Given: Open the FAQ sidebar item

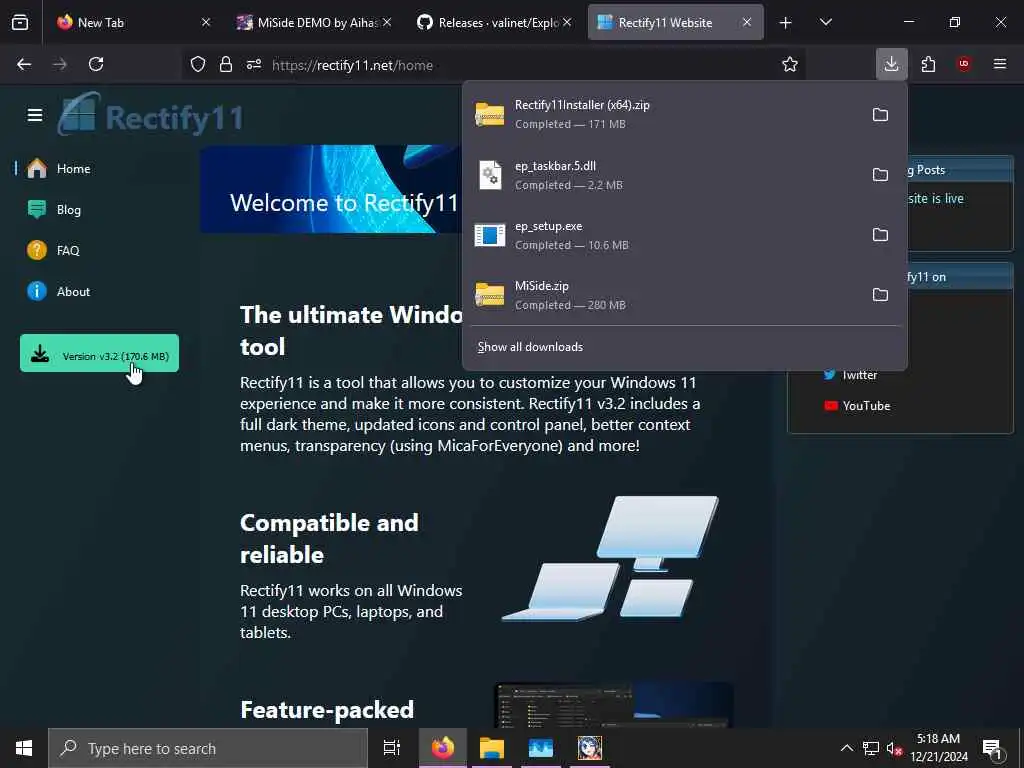Looking at the screenshot, I should [54, 251].
